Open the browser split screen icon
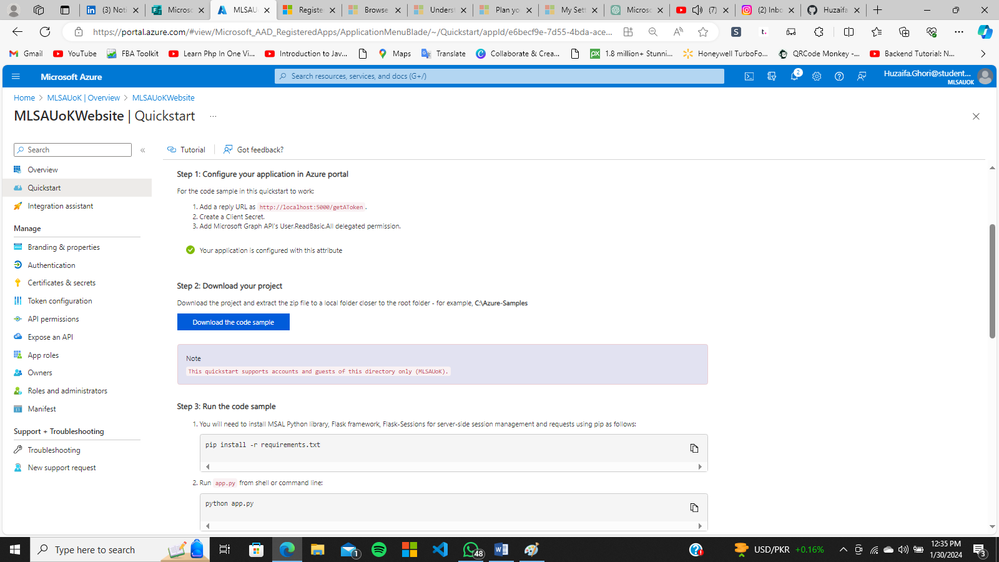Image resolution: width=999 pixels, height=562 pixels. (849, 32)
